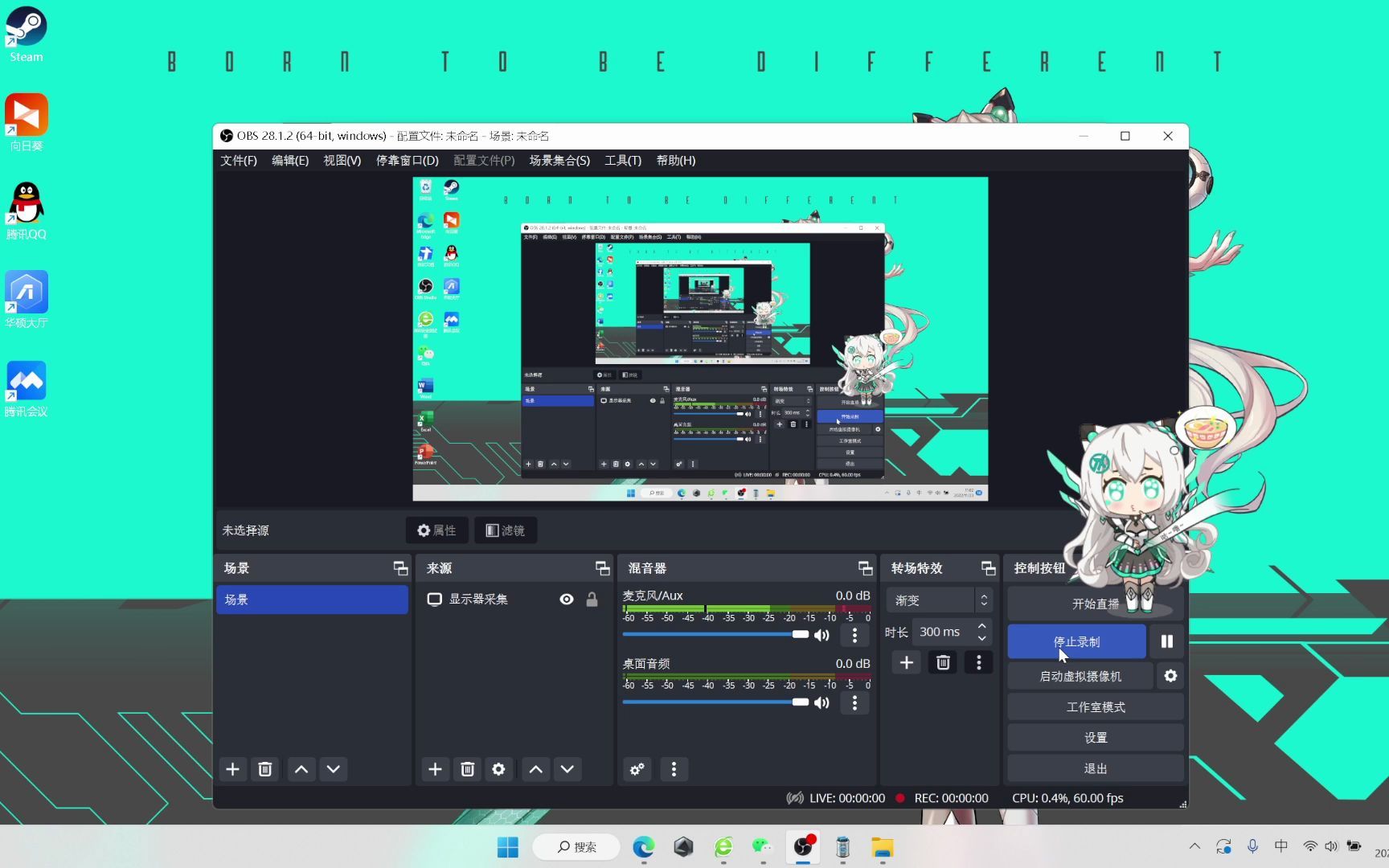Viewport: 1389px width, 868px height.
Task: Click the OBS preview canvas
Action: [x=700, y=339]
